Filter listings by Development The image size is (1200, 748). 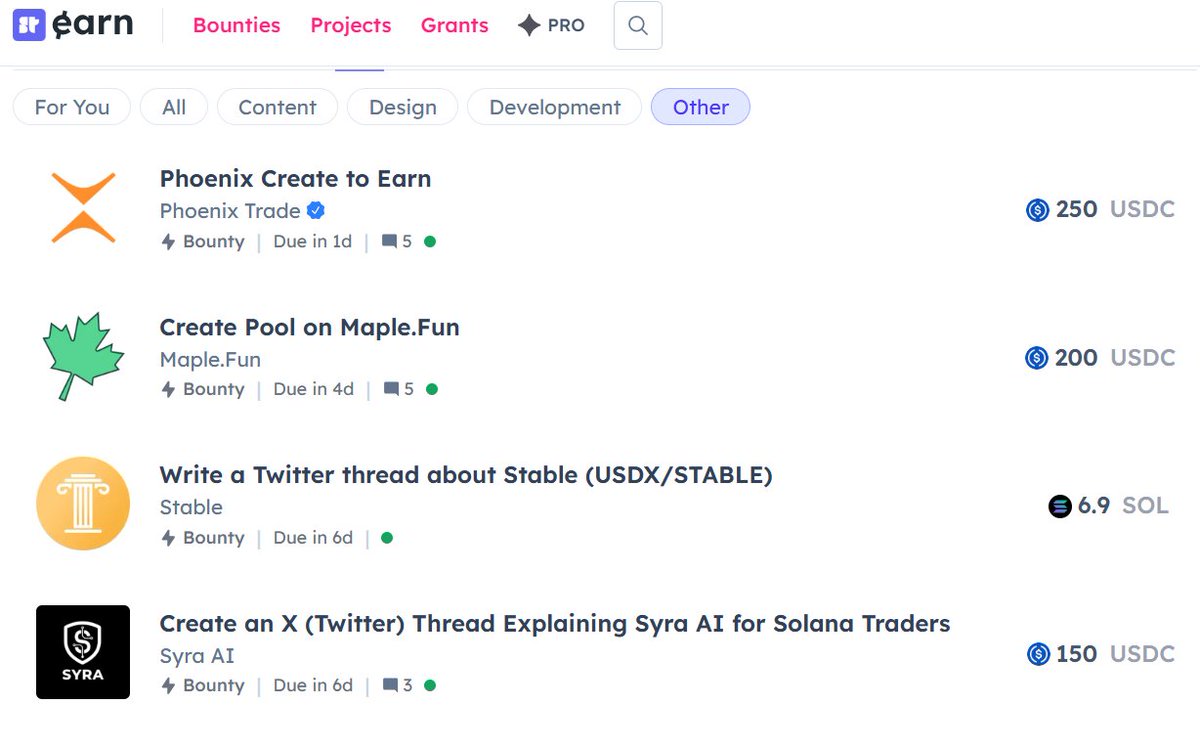coord(555,107)
